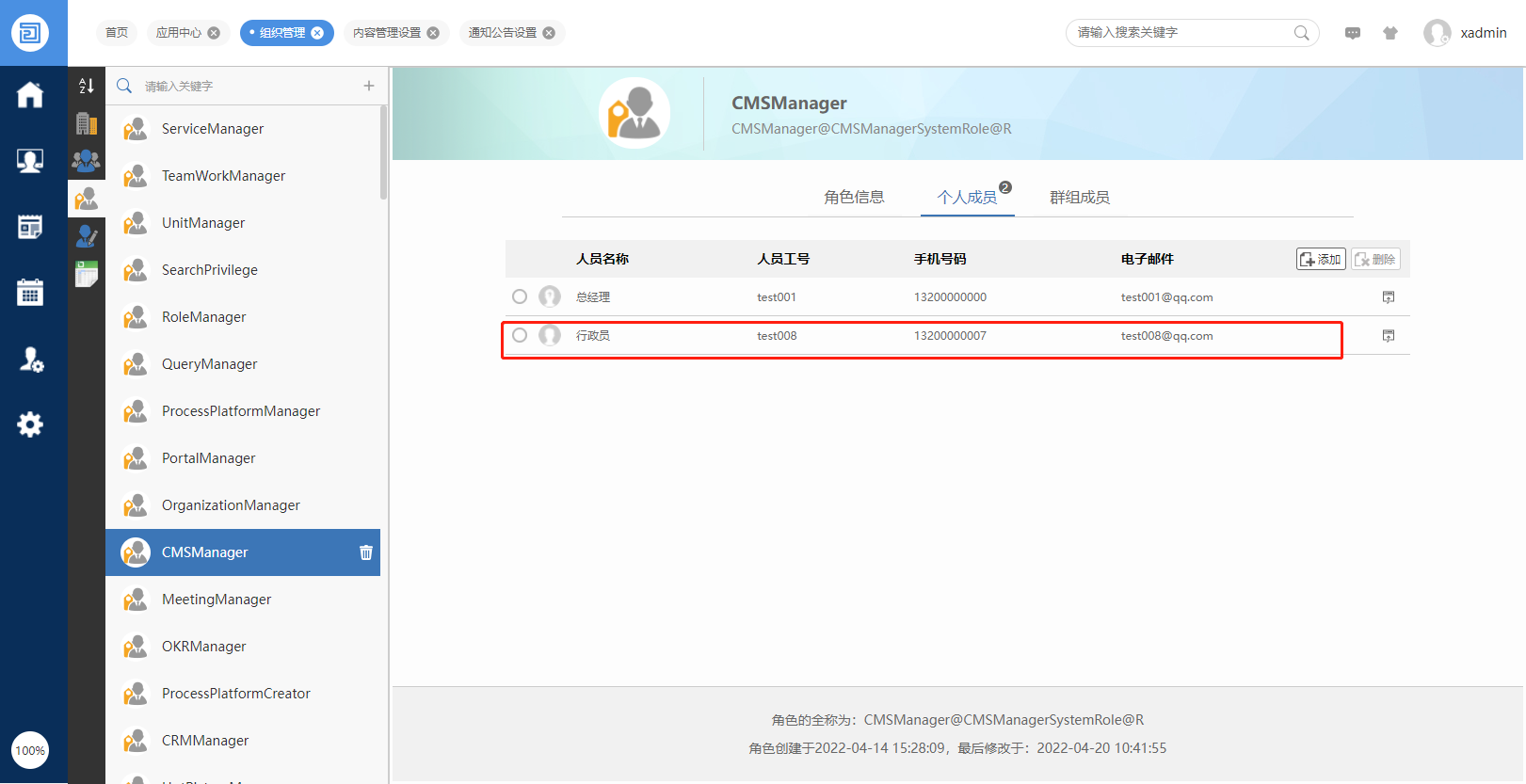Click the 总经理 member avatar icon
Screen dimensions: 1526x784
pos(550,297)
